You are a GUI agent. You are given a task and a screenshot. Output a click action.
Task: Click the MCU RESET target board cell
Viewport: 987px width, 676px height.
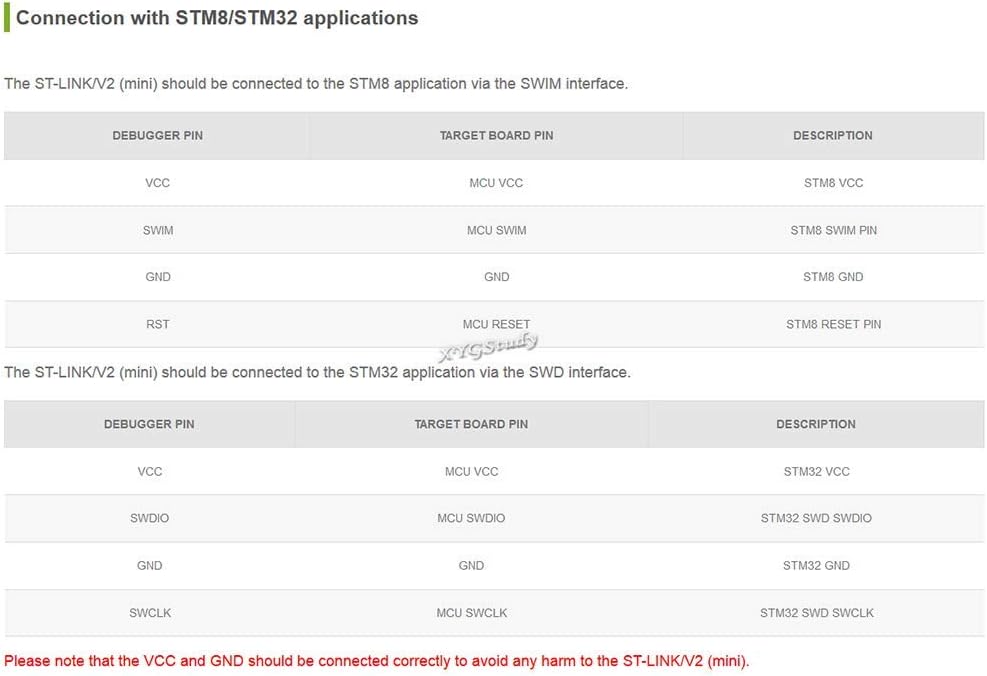[496, 324]
